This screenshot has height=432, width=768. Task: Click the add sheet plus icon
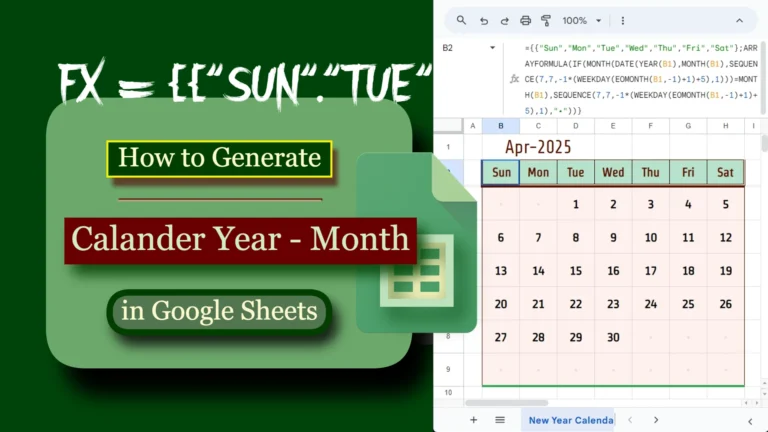[x=473, y=420]
